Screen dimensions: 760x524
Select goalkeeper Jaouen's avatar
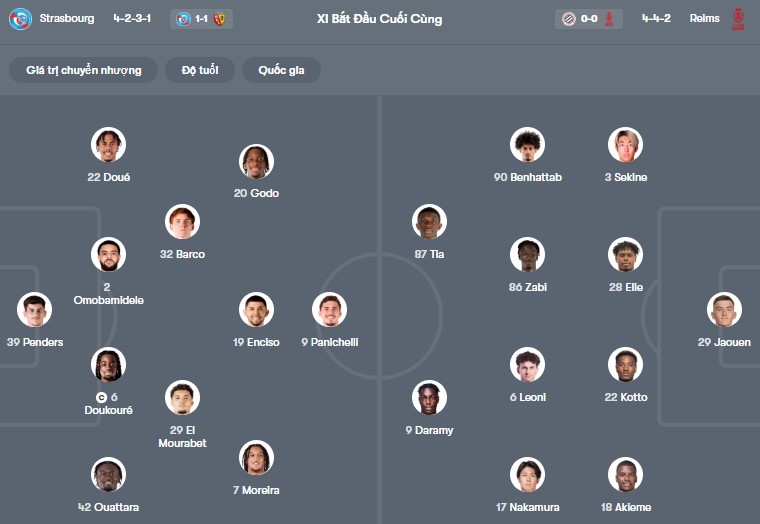724,310
